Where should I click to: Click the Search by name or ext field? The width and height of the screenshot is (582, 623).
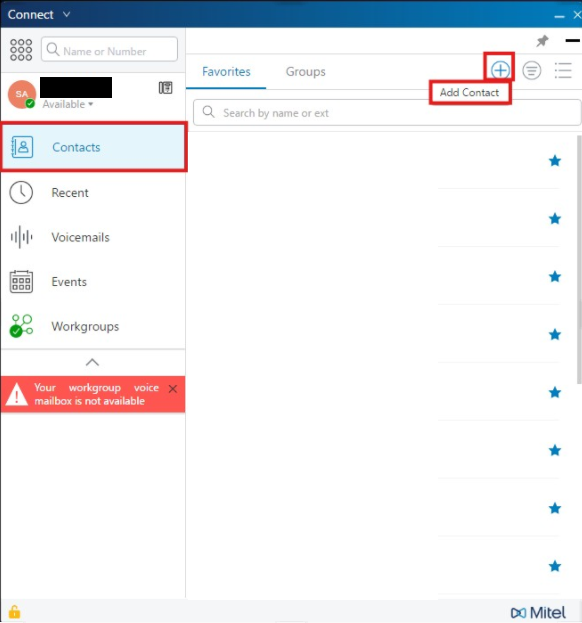(387, 113)
